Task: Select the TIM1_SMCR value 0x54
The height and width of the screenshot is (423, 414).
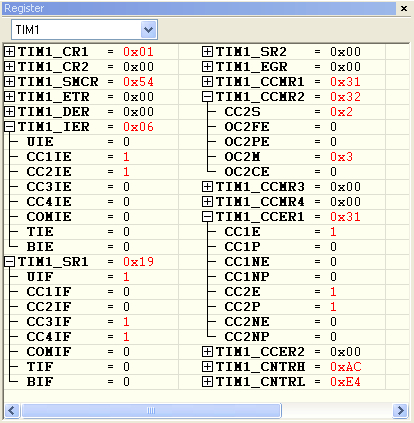Action: 138,82
